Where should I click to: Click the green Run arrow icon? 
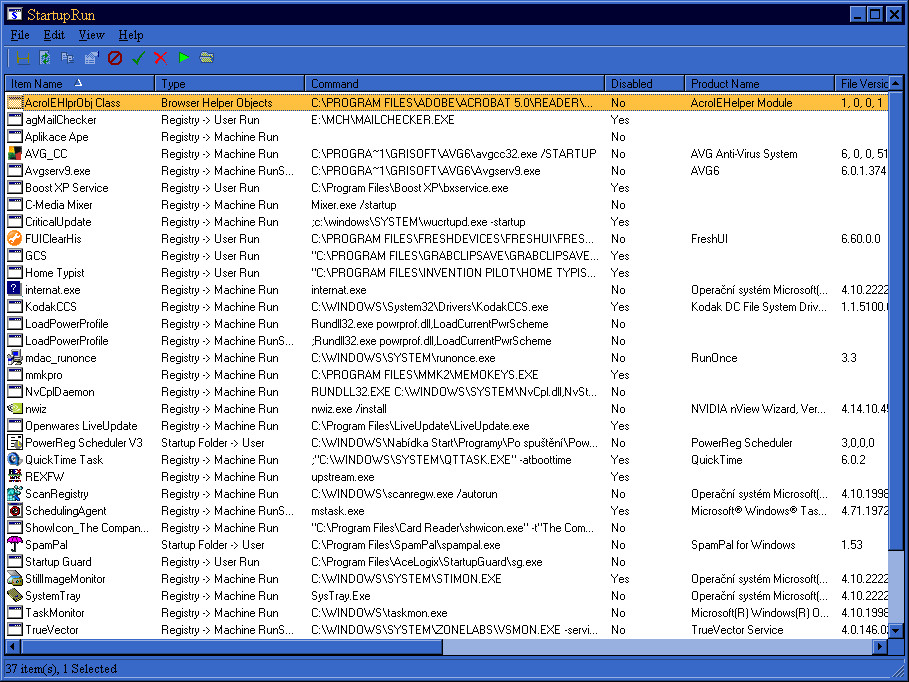pyautogui.click(x=184, y=57)
